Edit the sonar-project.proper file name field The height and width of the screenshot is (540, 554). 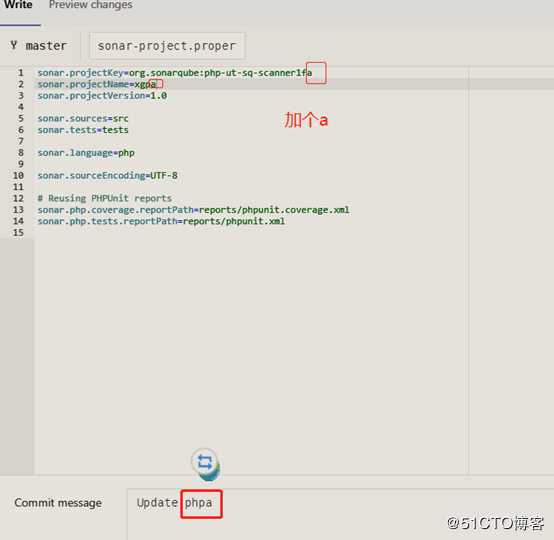(166, 46)
